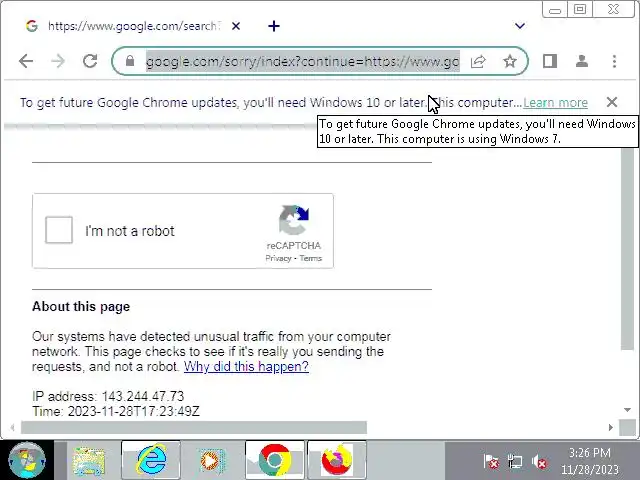Screen dimensions: 640x480
Task: Click the Time 2023-11-28T17:23:49Z text
Action: (x=116, y=411)
